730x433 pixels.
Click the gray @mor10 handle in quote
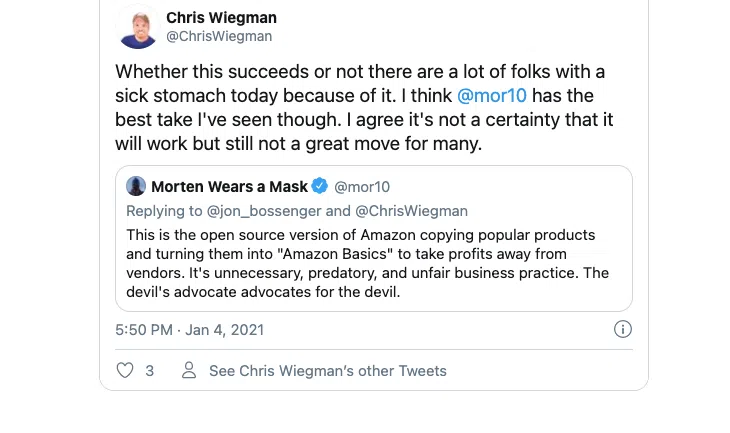[x=361, y=187]
